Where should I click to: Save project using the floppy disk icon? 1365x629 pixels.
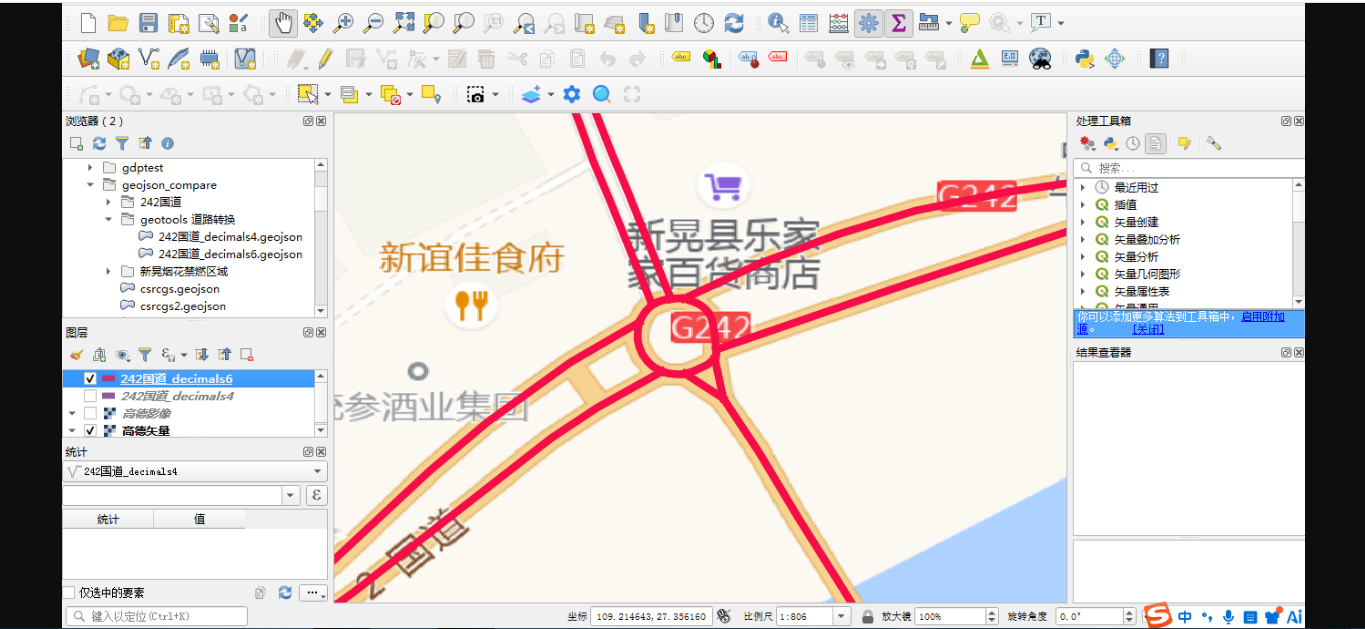click(148, 23)
